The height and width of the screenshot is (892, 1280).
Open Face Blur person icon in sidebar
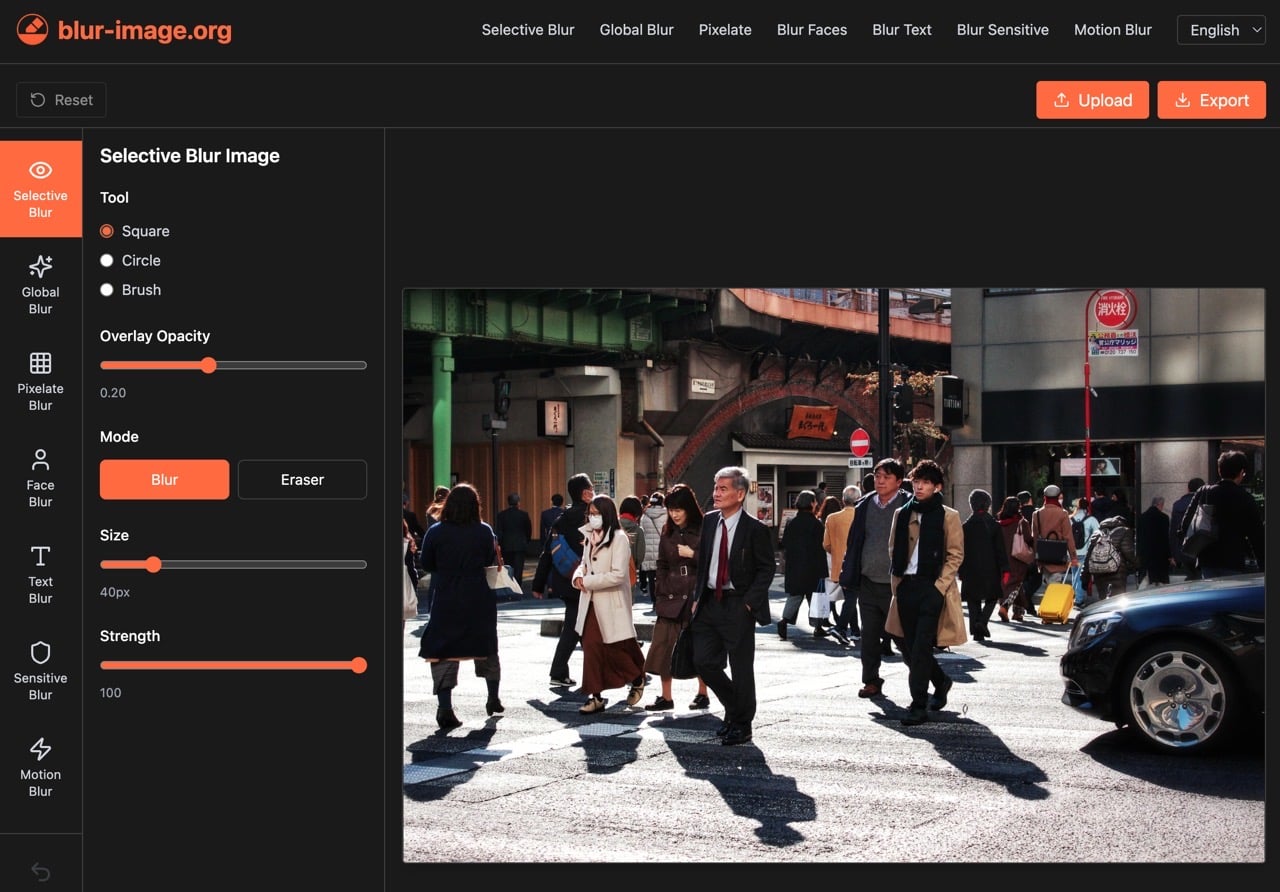click(40, 459)
